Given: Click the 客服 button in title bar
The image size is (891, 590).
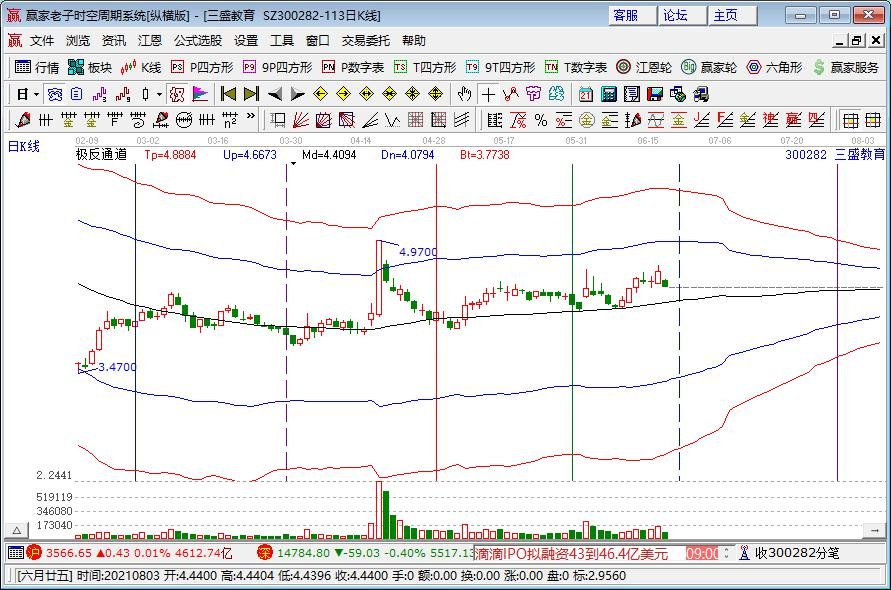Looking at the screenshot, I should (x=625, y=15).
